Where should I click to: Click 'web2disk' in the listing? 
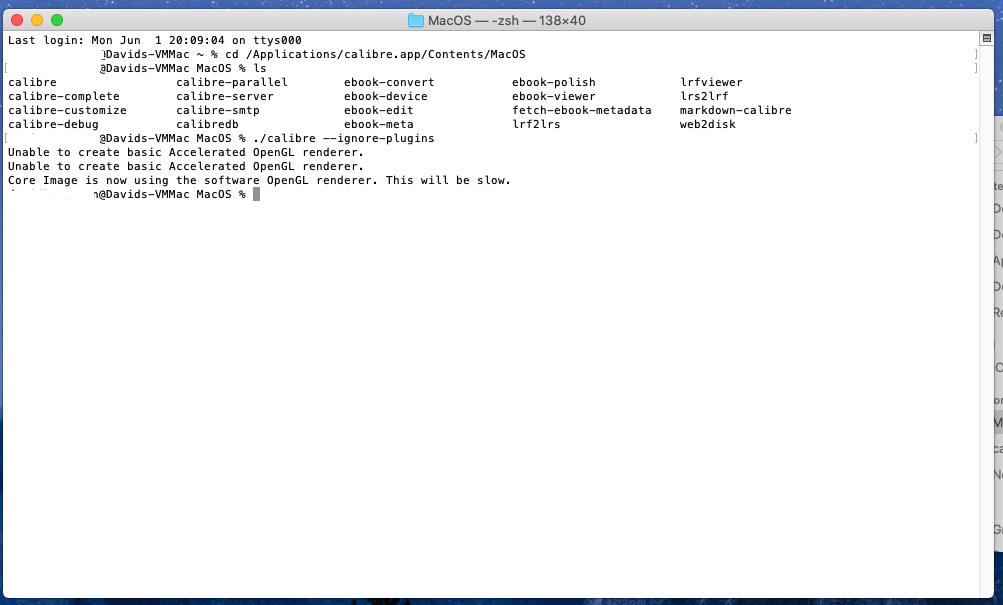point(707,125)
